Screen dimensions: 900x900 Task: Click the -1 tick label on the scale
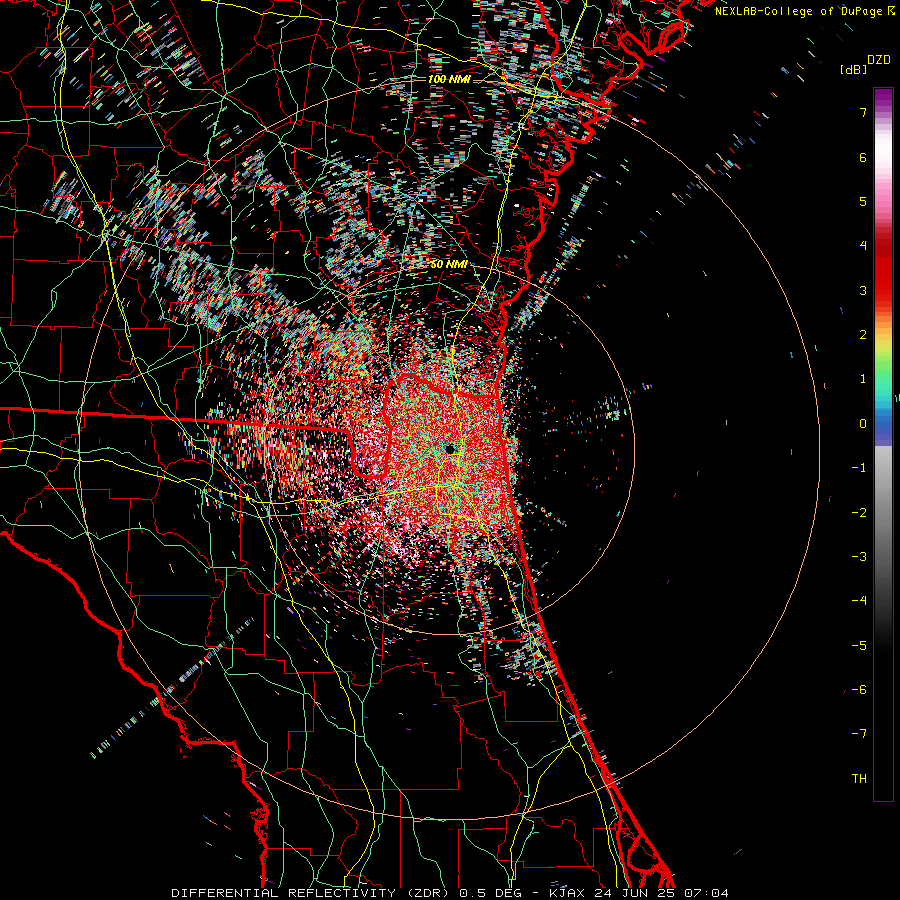[859, 468]
